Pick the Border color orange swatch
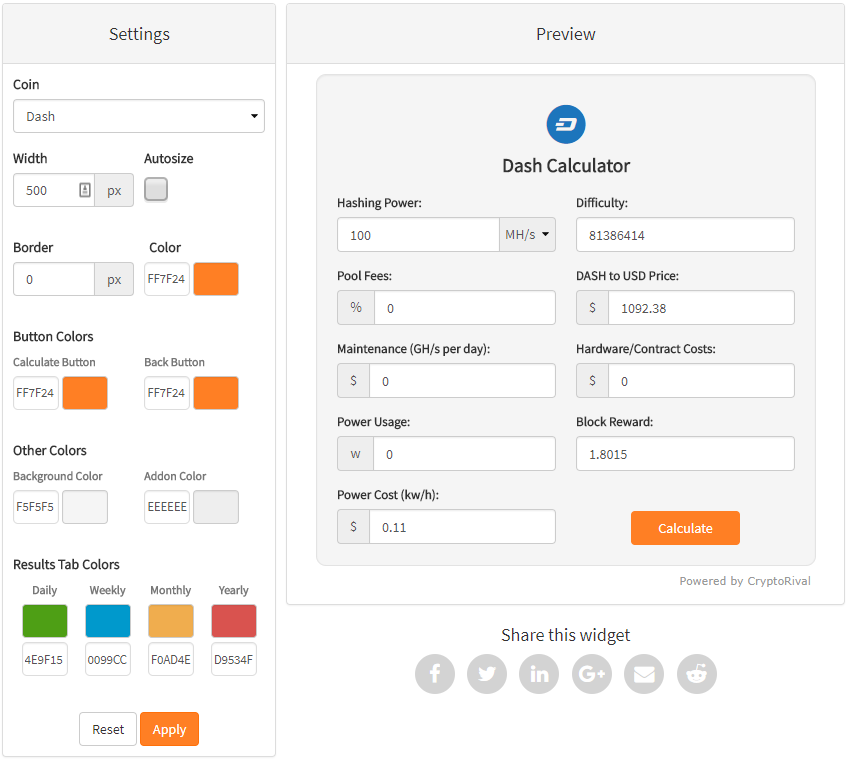849x761 pixels. pos(216,279)
